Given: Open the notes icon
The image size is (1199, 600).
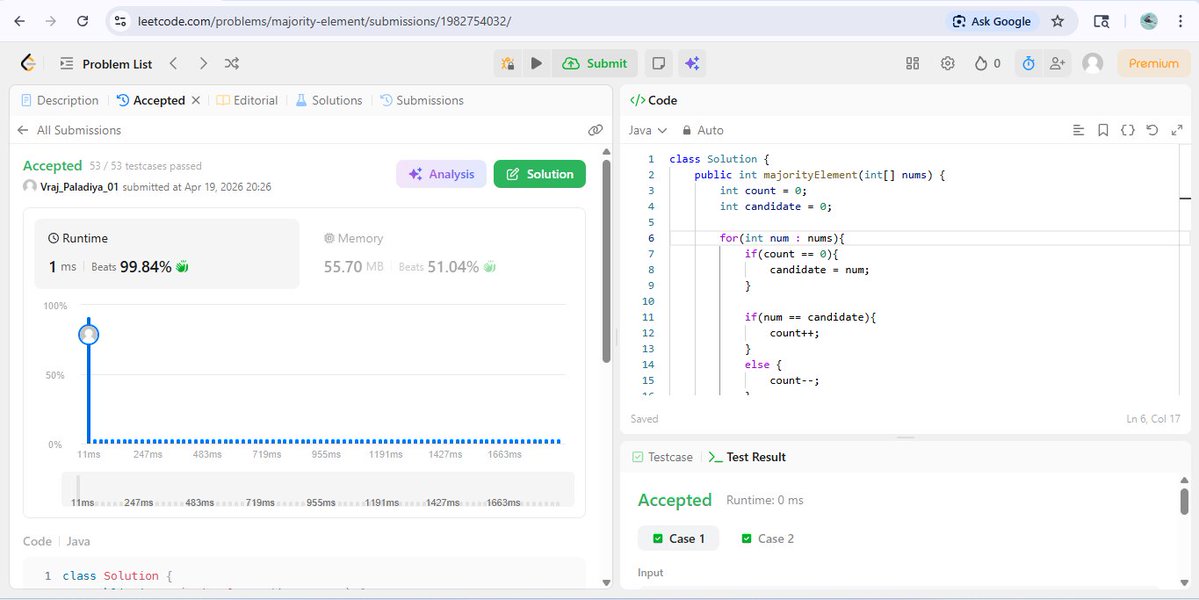Looking at the screenshot, I should pyautogui.click(x=658, y=63).
